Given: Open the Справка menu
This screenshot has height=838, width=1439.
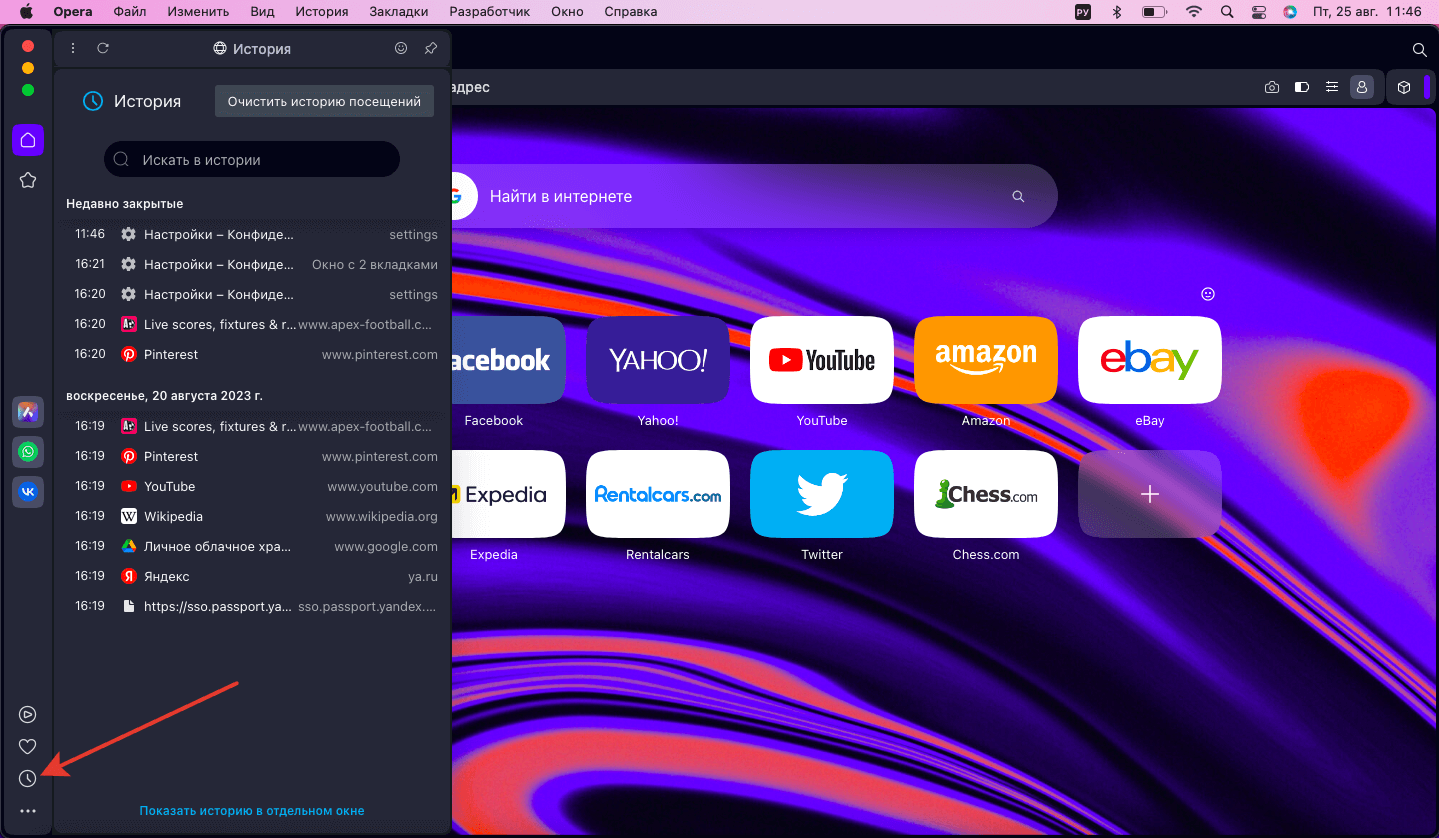Looking at the screenshot, I should pos(631,12).
